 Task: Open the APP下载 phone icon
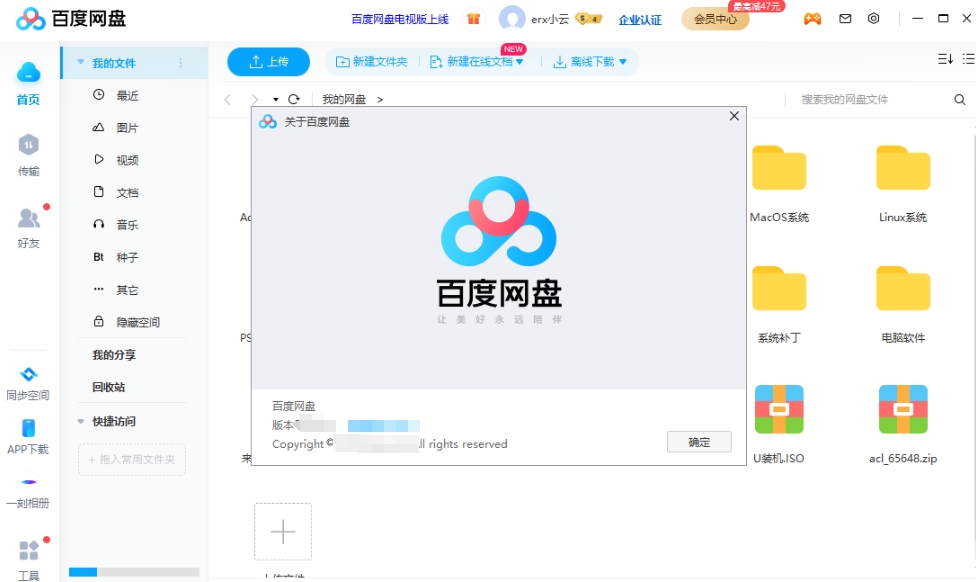(28, 428)
